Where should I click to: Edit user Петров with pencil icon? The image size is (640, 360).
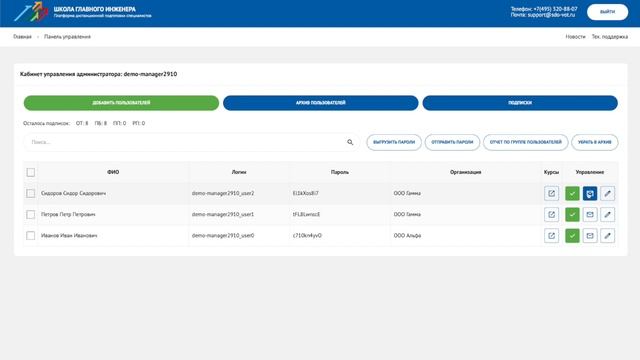pyautogui.click(x=607, y=214)
